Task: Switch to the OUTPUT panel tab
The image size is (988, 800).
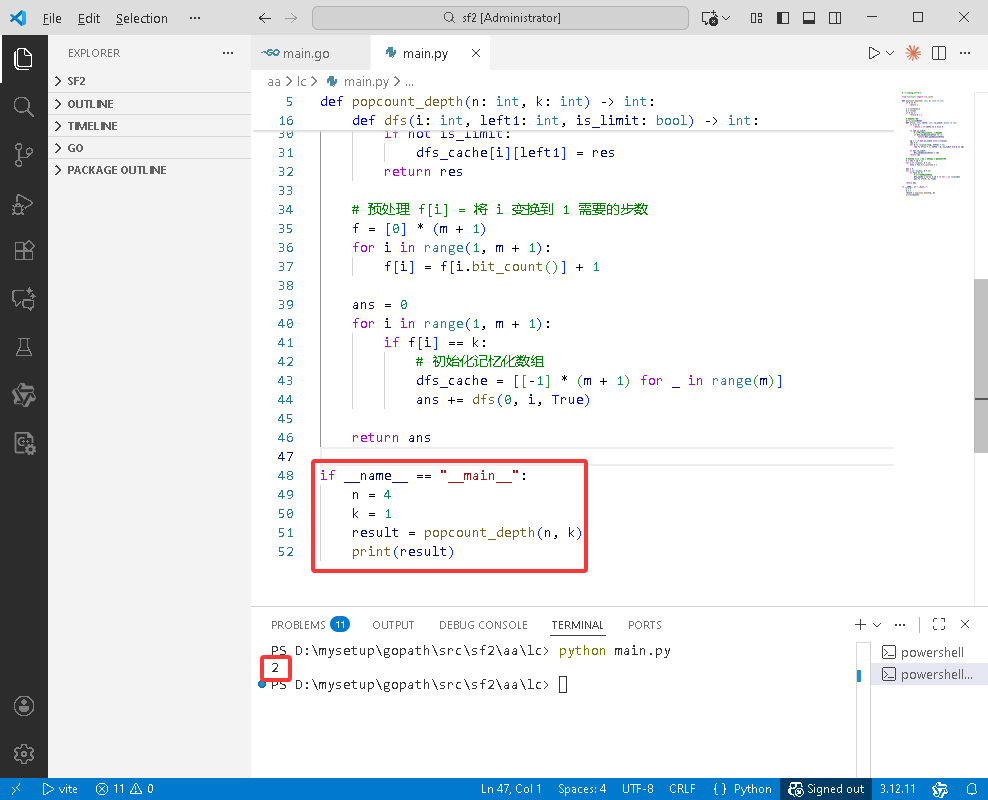Action: 393,625
